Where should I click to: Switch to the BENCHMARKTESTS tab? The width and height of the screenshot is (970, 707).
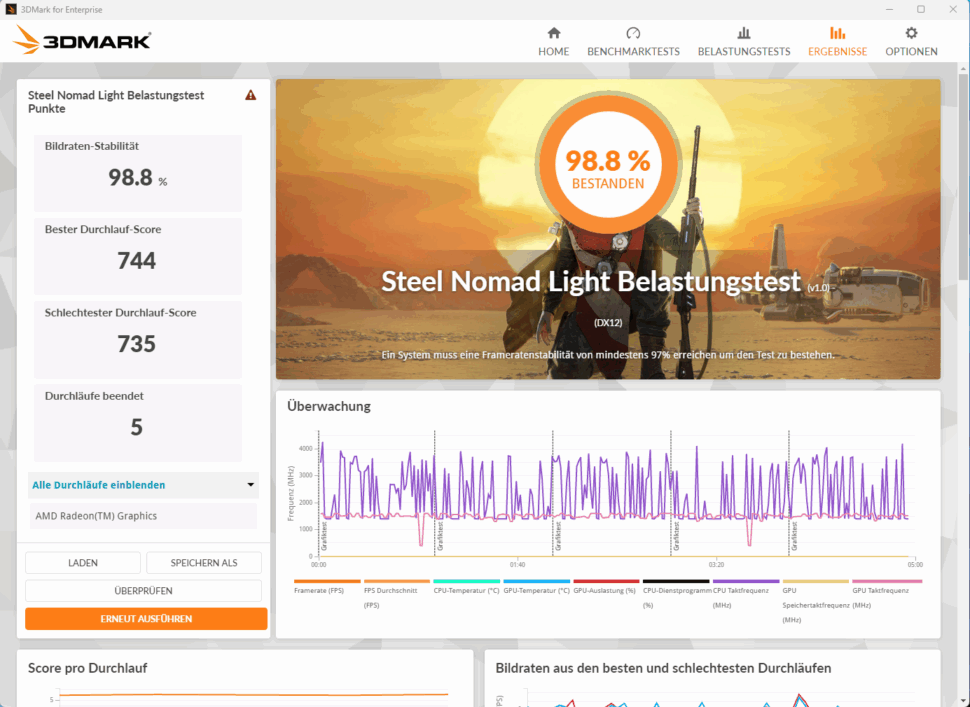[x=633, y=52]
